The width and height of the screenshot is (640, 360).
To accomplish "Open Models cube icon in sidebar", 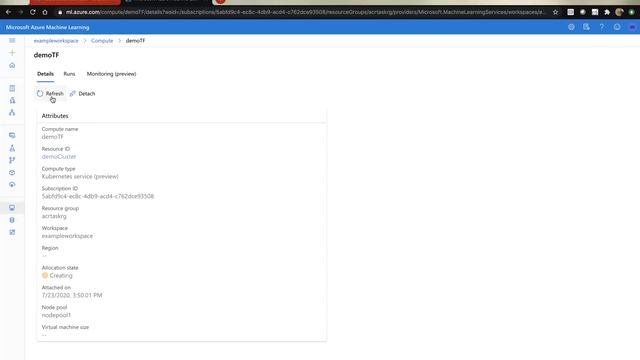I will [x=12, y=173].
